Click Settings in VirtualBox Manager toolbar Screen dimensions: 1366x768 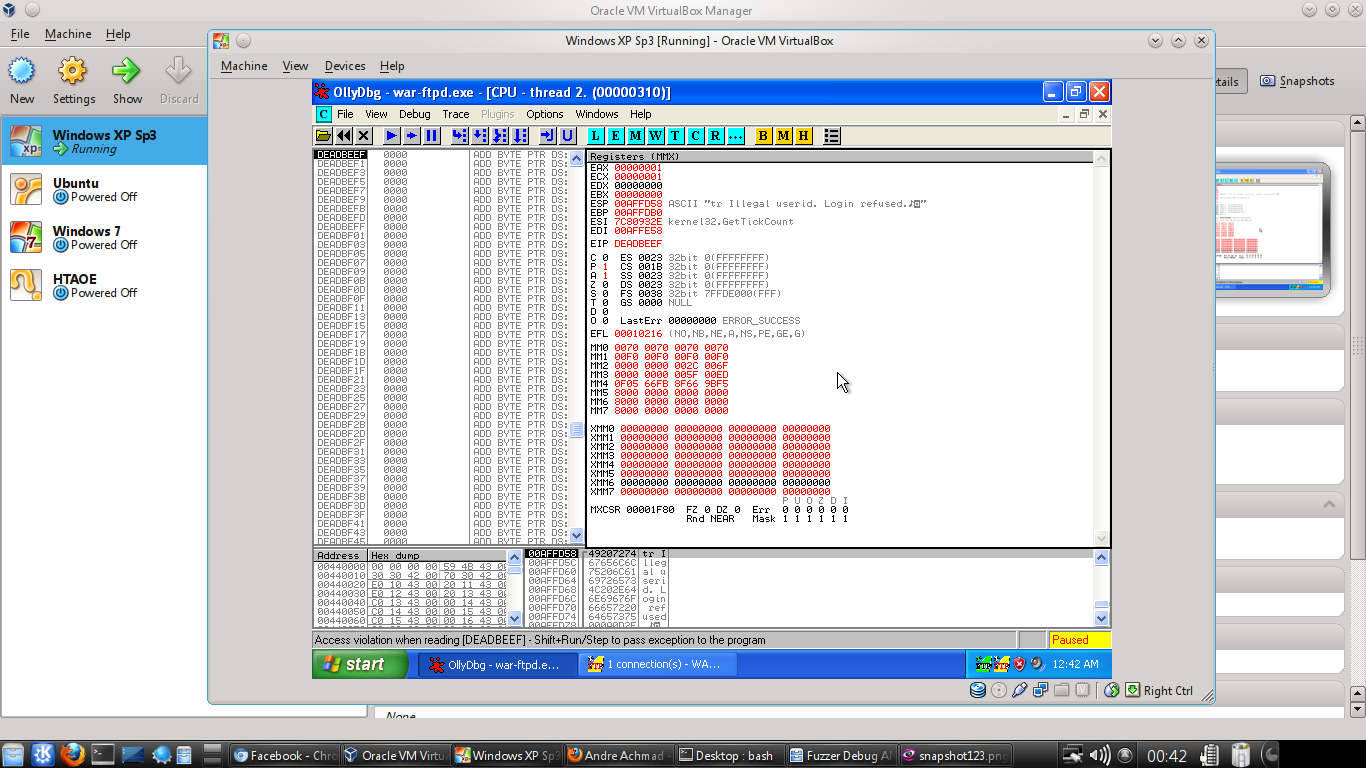click(74, 80)
